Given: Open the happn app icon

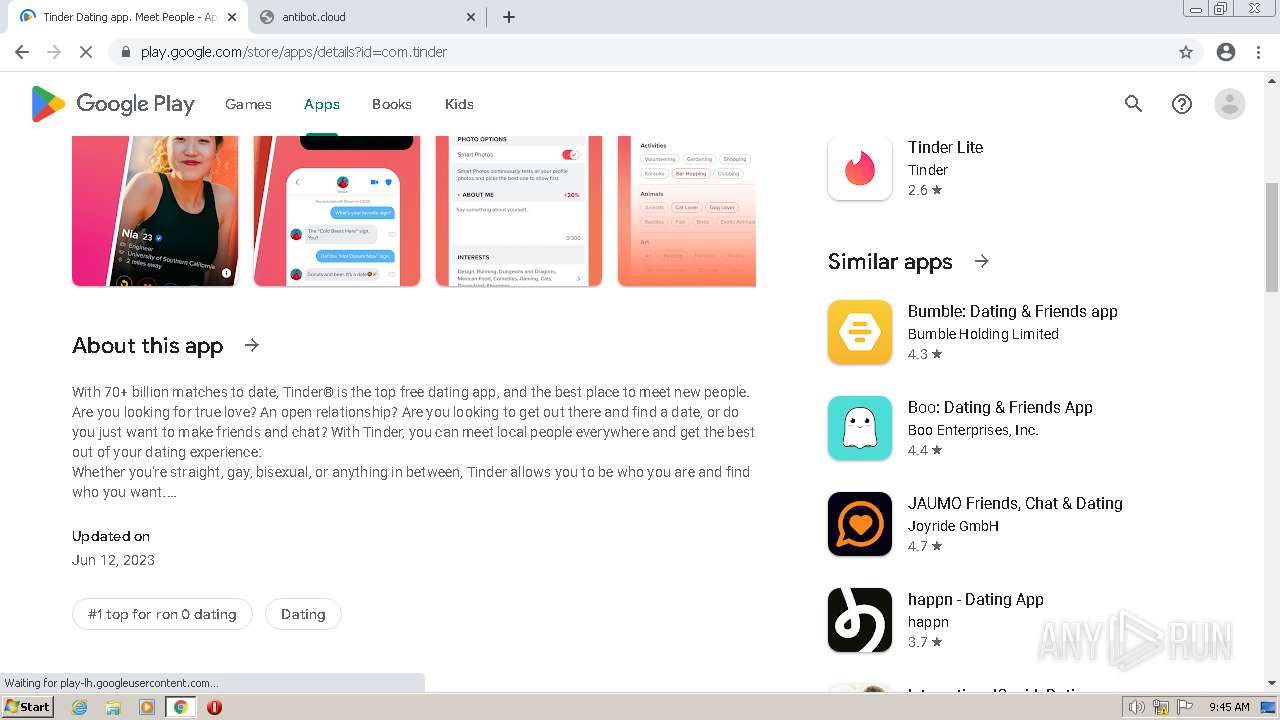Looking at the screenshot, I should pyautogui.click(x=860, y=620).
